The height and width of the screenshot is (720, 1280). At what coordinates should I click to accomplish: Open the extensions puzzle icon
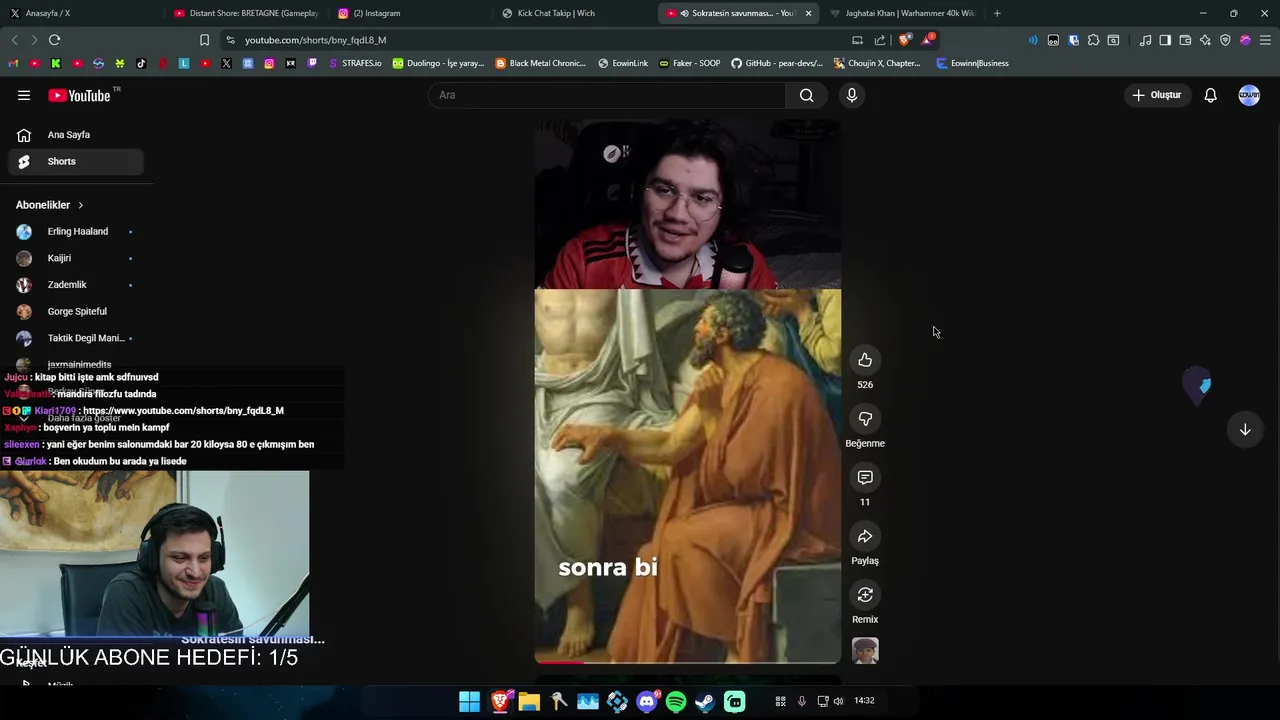click(x=1093, y=40)
